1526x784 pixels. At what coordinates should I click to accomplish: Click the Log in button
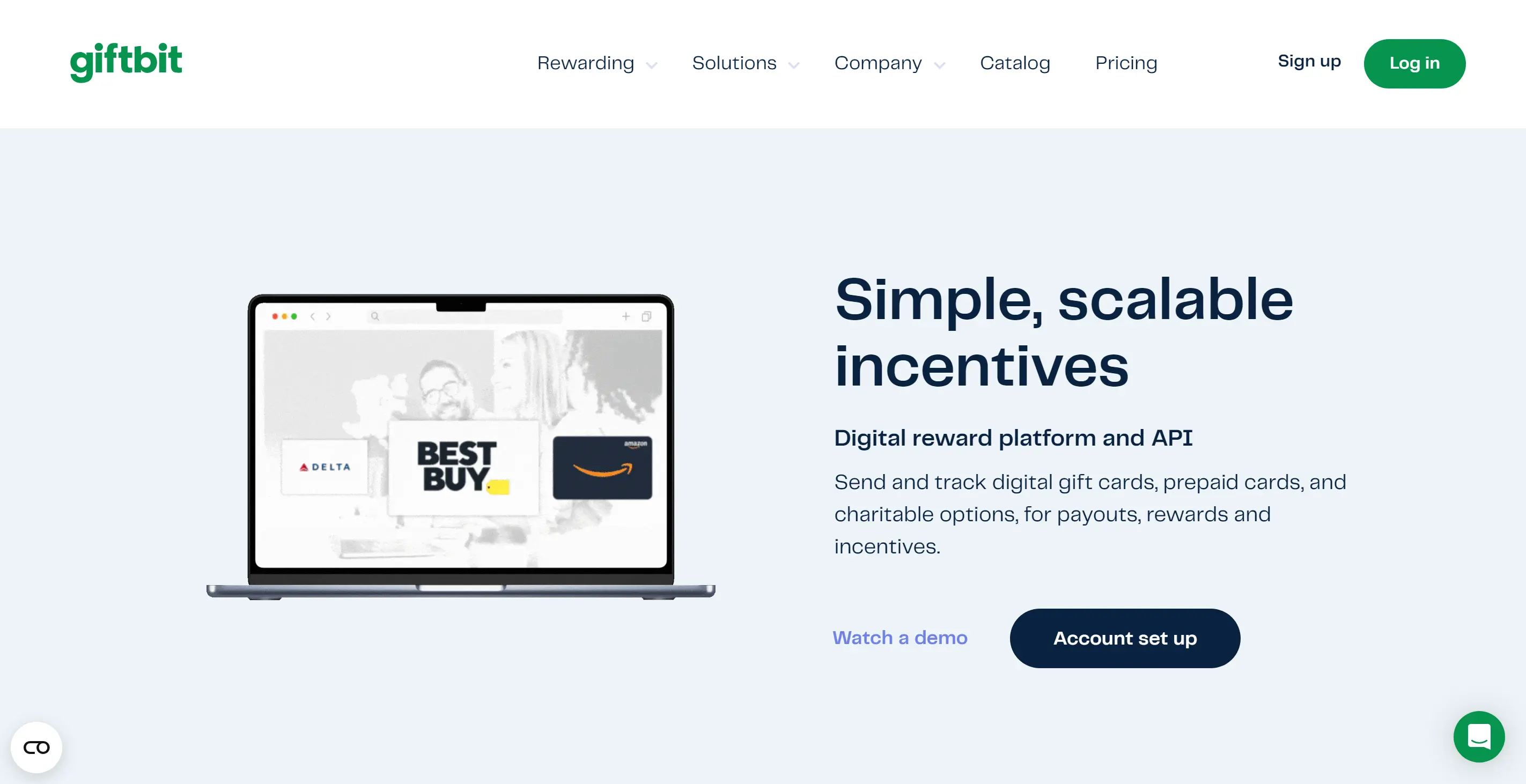coord(1414,63)
